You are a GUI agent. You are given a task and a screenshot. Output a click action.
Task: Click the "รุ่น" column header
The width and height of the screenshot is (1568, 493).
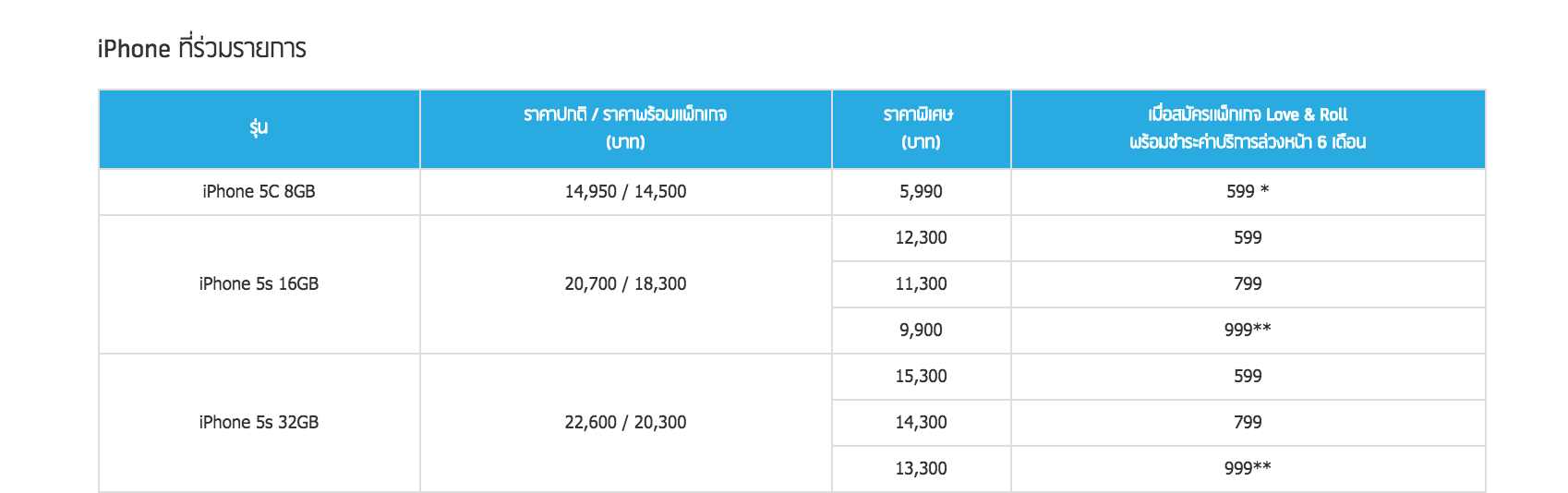(259, 128)
